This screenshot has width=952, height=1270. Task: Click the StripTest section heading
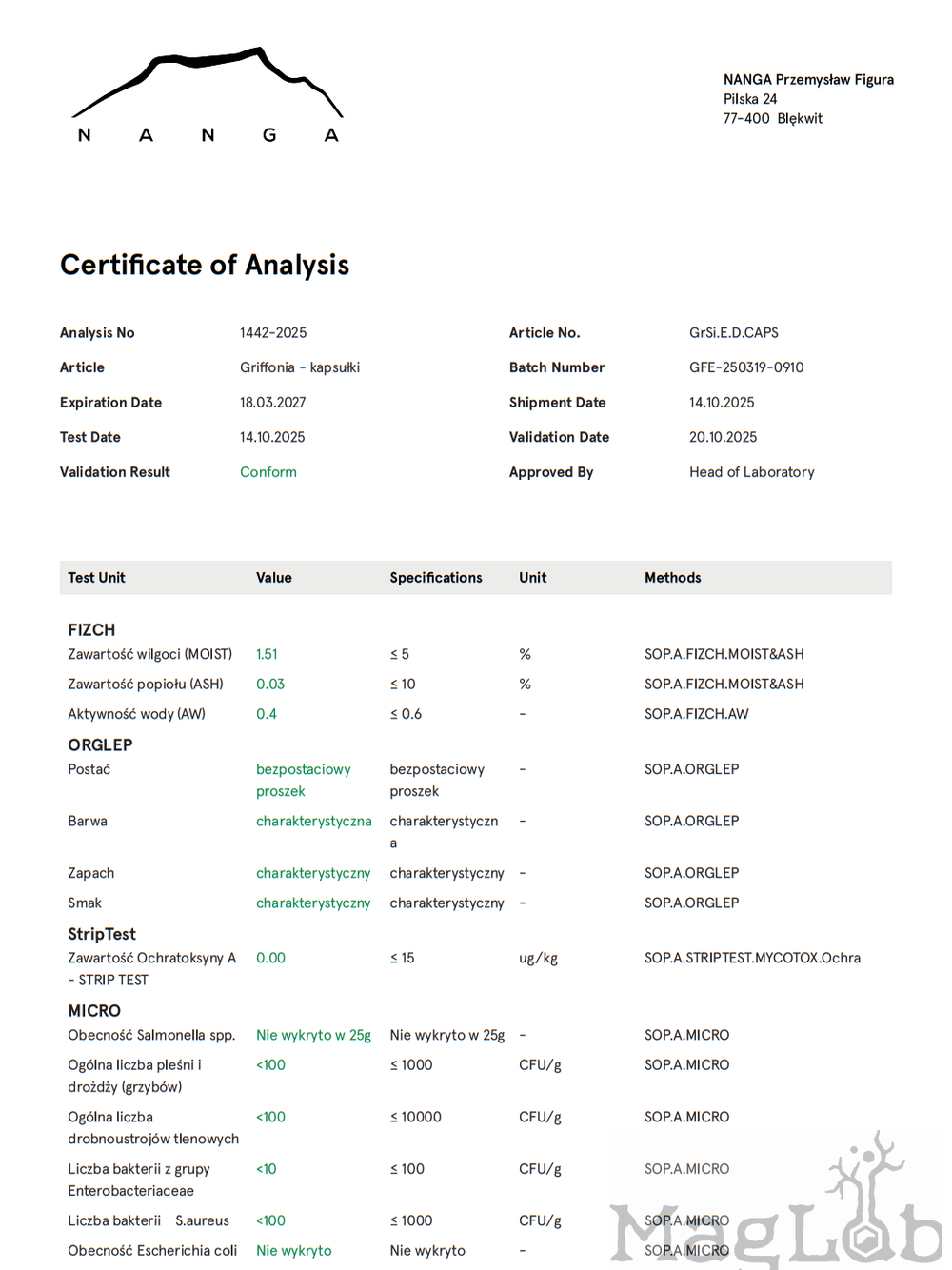[102, 934]
